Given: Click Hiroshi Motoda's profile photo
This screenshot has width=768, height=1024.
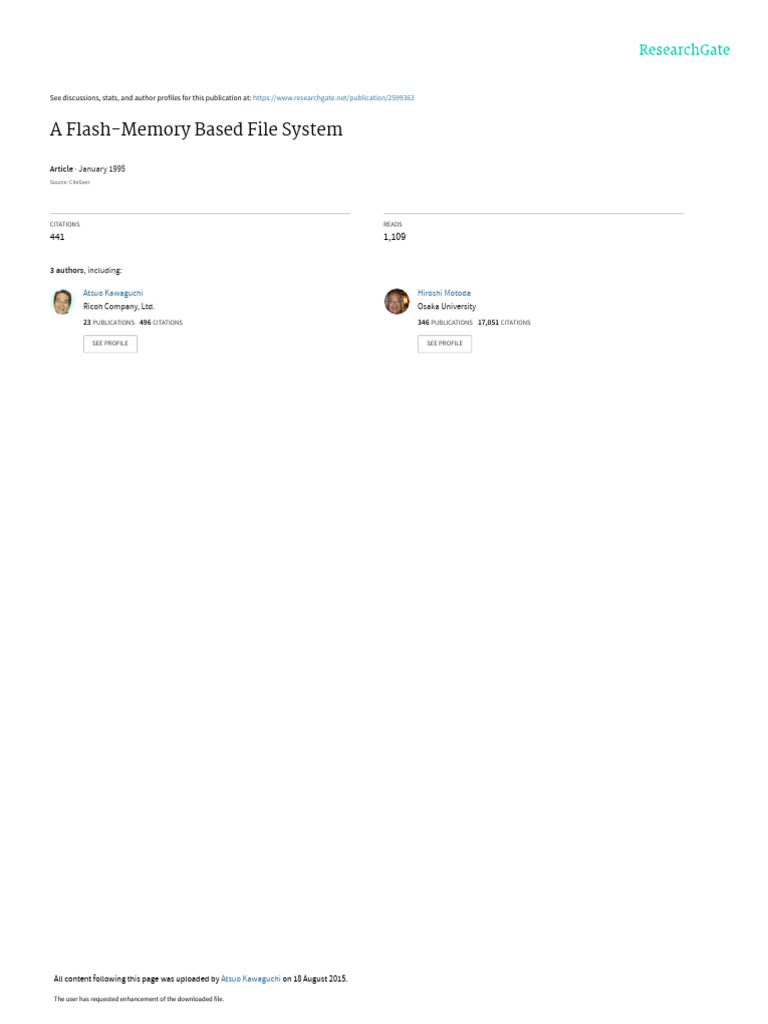Looking at the screenshot, I should pyautogui.click(x=396, y=301).
